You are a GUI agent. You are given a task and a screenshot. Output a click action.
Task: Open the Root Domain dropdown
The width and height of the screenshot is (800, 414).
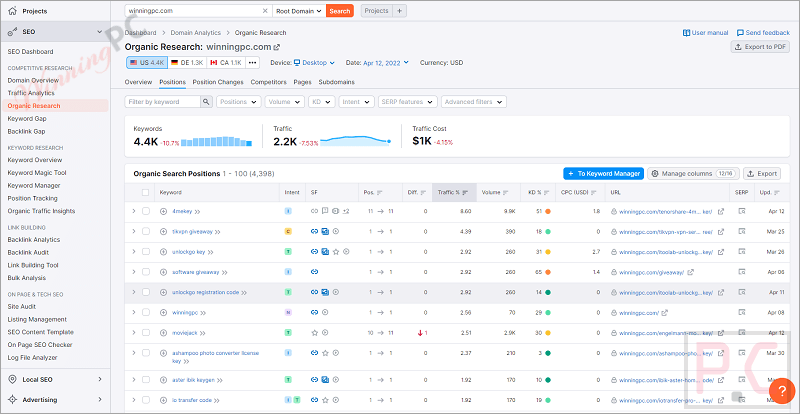299,11
